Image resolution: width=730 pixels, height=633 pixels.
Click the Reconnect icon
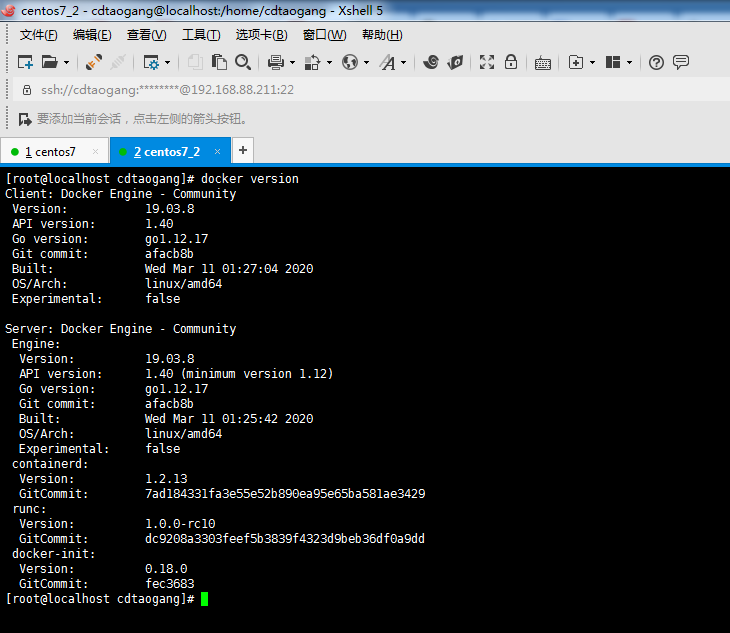pos(118,62)
